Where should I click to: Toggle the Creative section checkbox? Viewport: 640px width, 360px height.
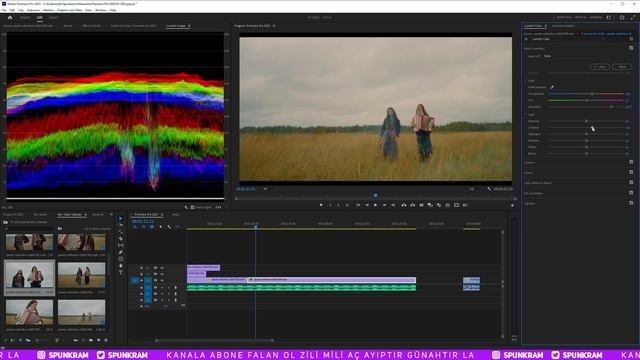(x=631, y=162)
